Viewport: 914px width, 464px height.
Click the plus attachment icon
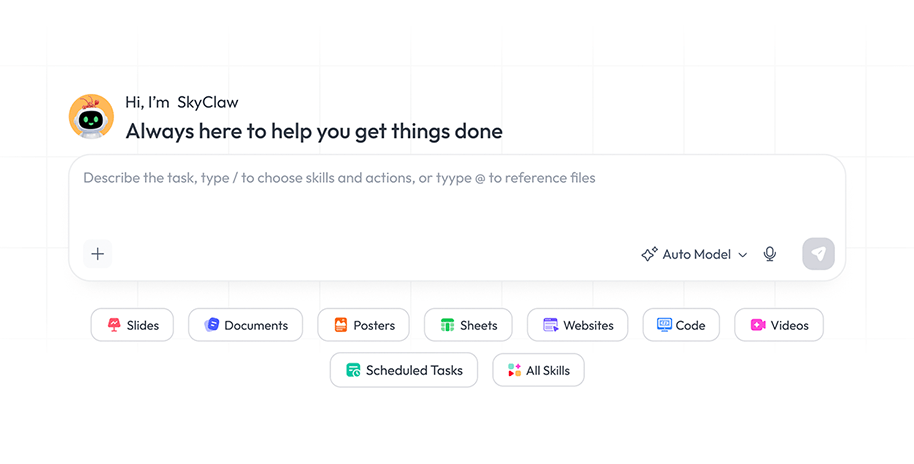(x=97, y=254)
